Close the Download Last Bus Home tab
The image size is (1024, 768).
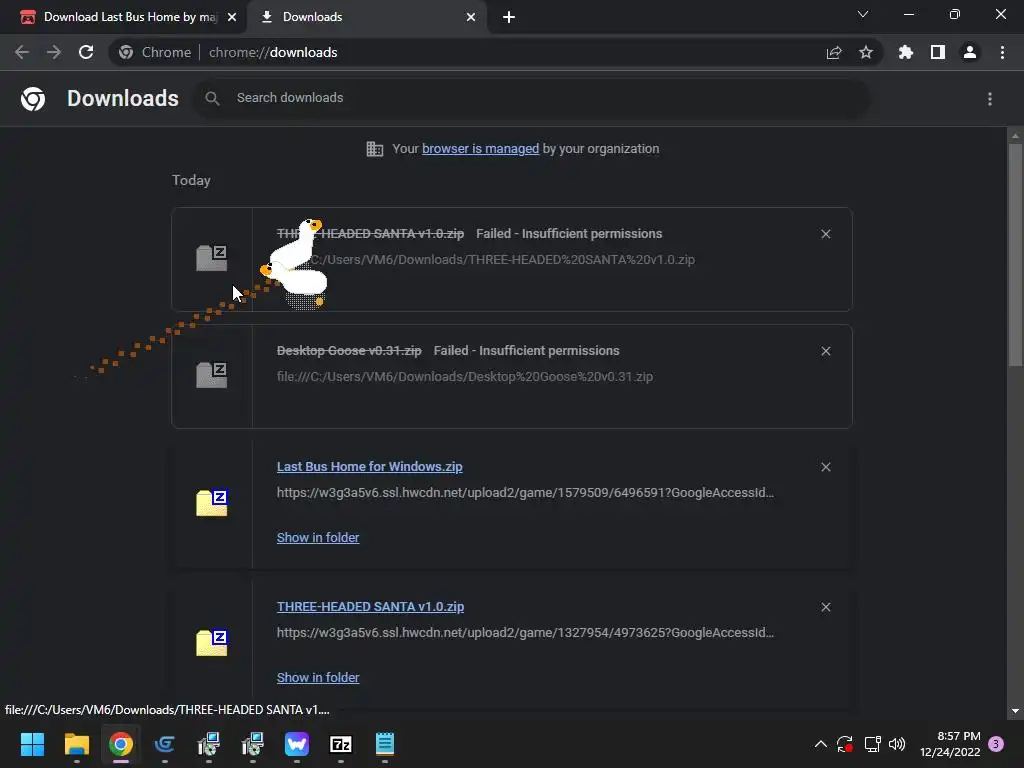[232, 17]
